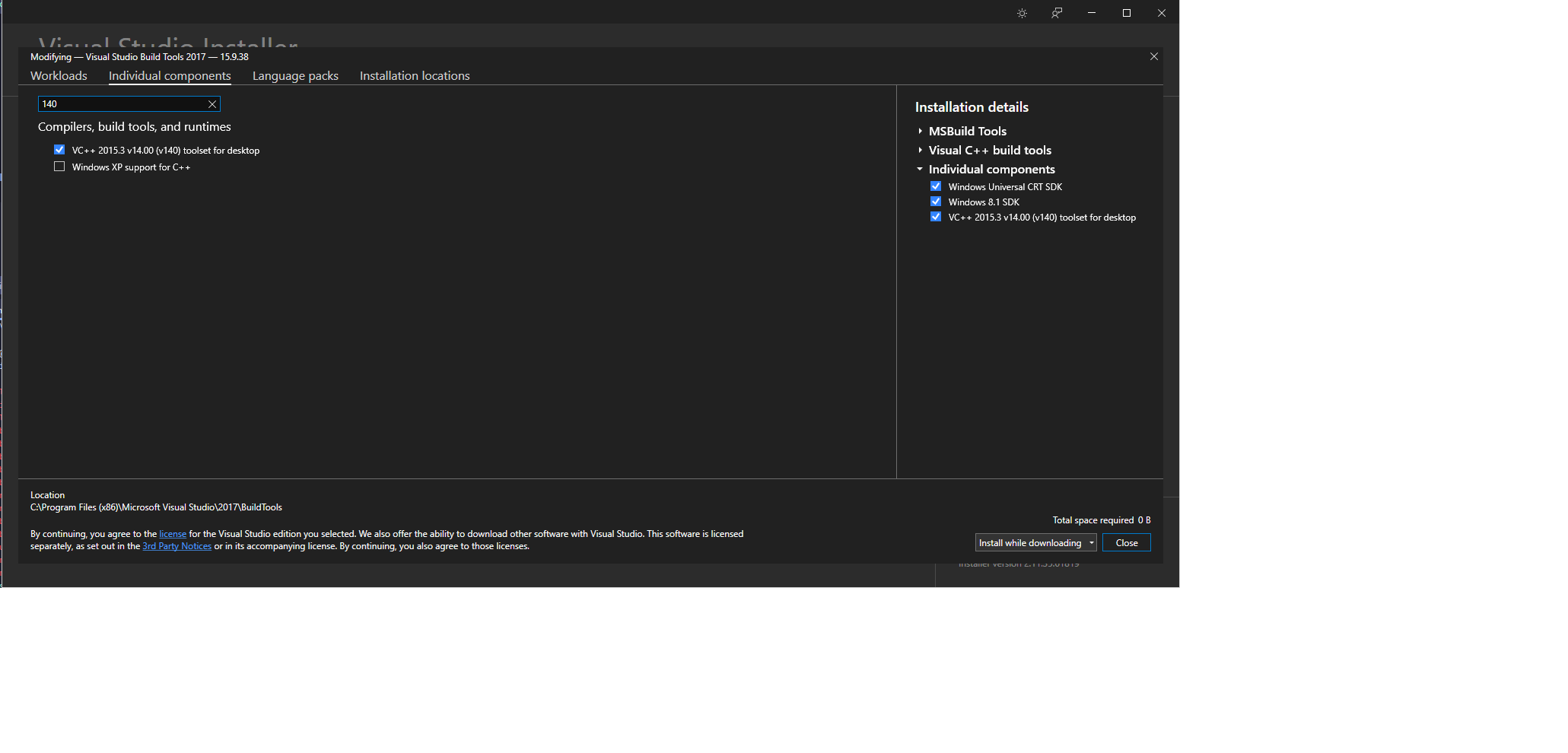
Task: Click Compilers, build tools, and runtimes heading
Action: coord(135,126)
